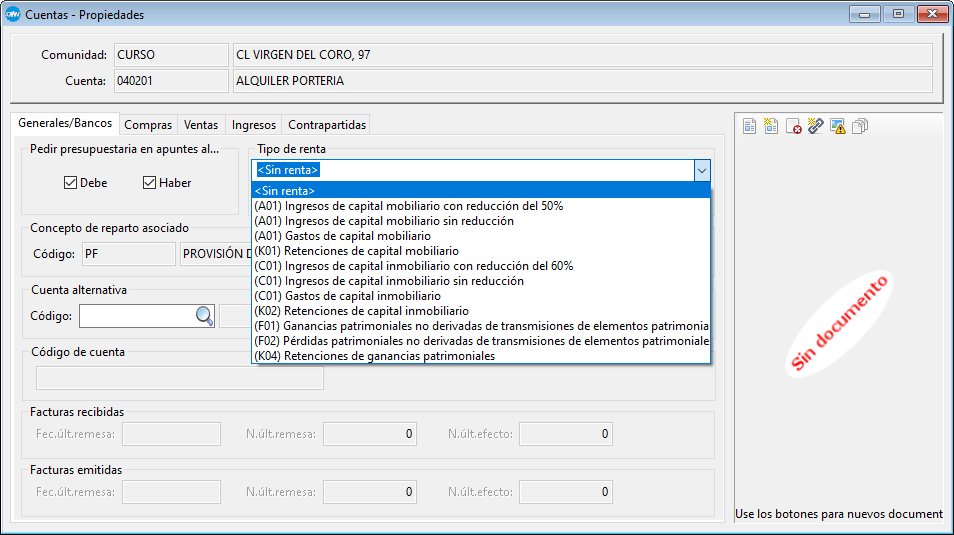Switch to the Compras tab
Image resolution: width=954 pixels, height=535 pixels.
point(148,125)
